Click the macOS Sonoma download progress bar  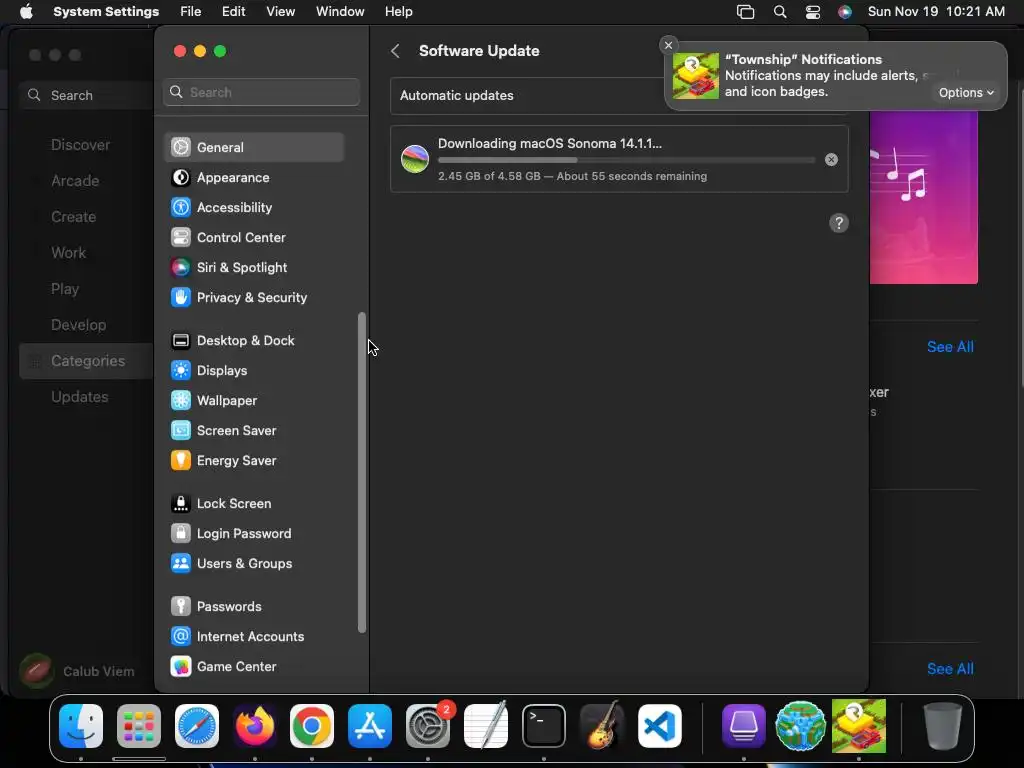[626, 160]
